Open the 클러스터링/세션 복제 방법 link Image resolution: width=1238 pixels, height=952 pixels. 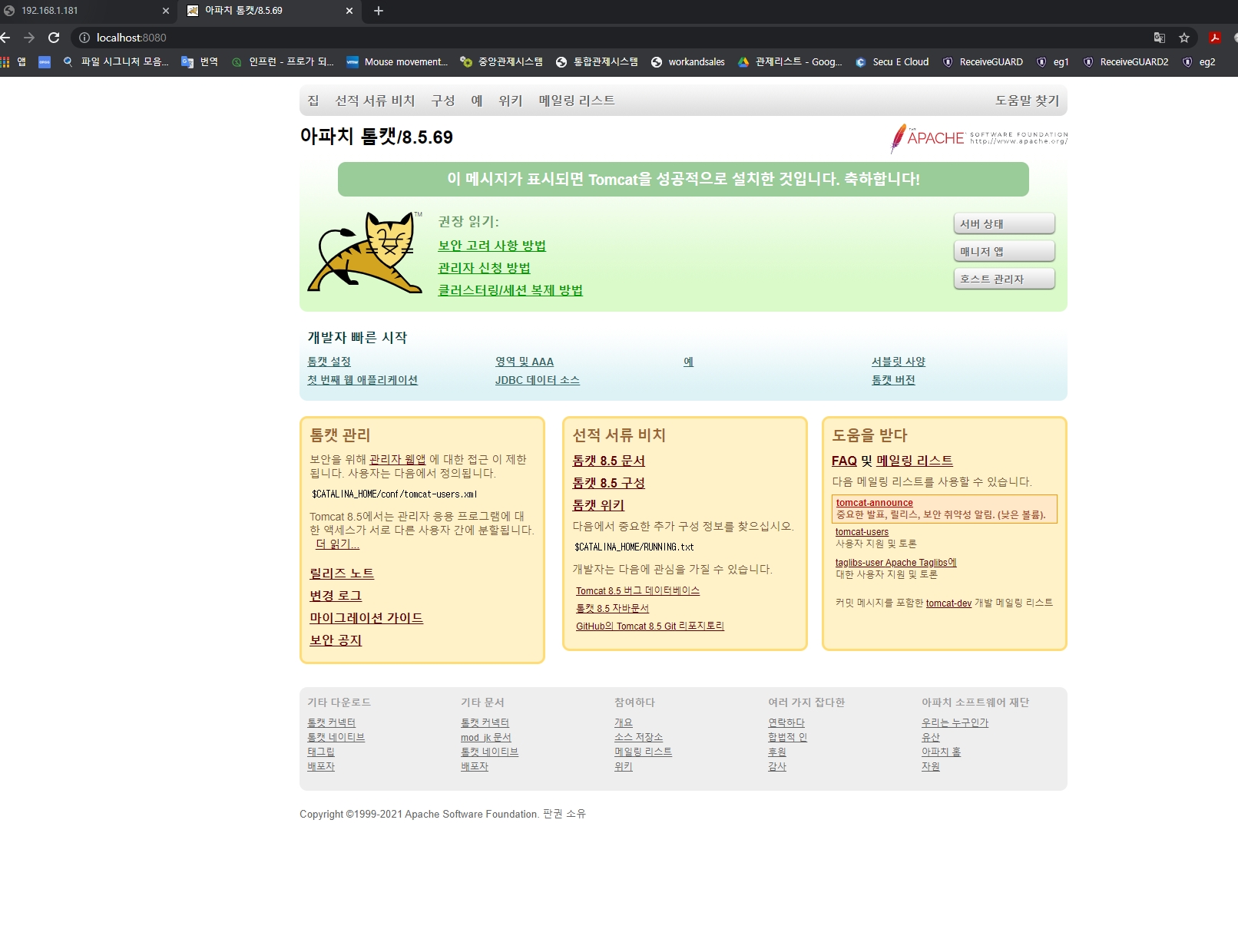(510, 290)
